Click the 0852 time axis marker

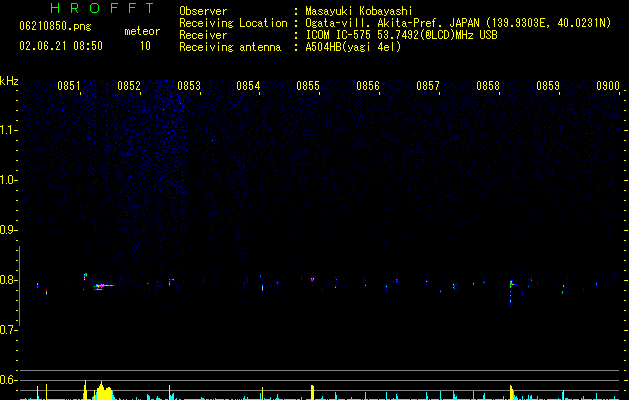tap(129, 86)
